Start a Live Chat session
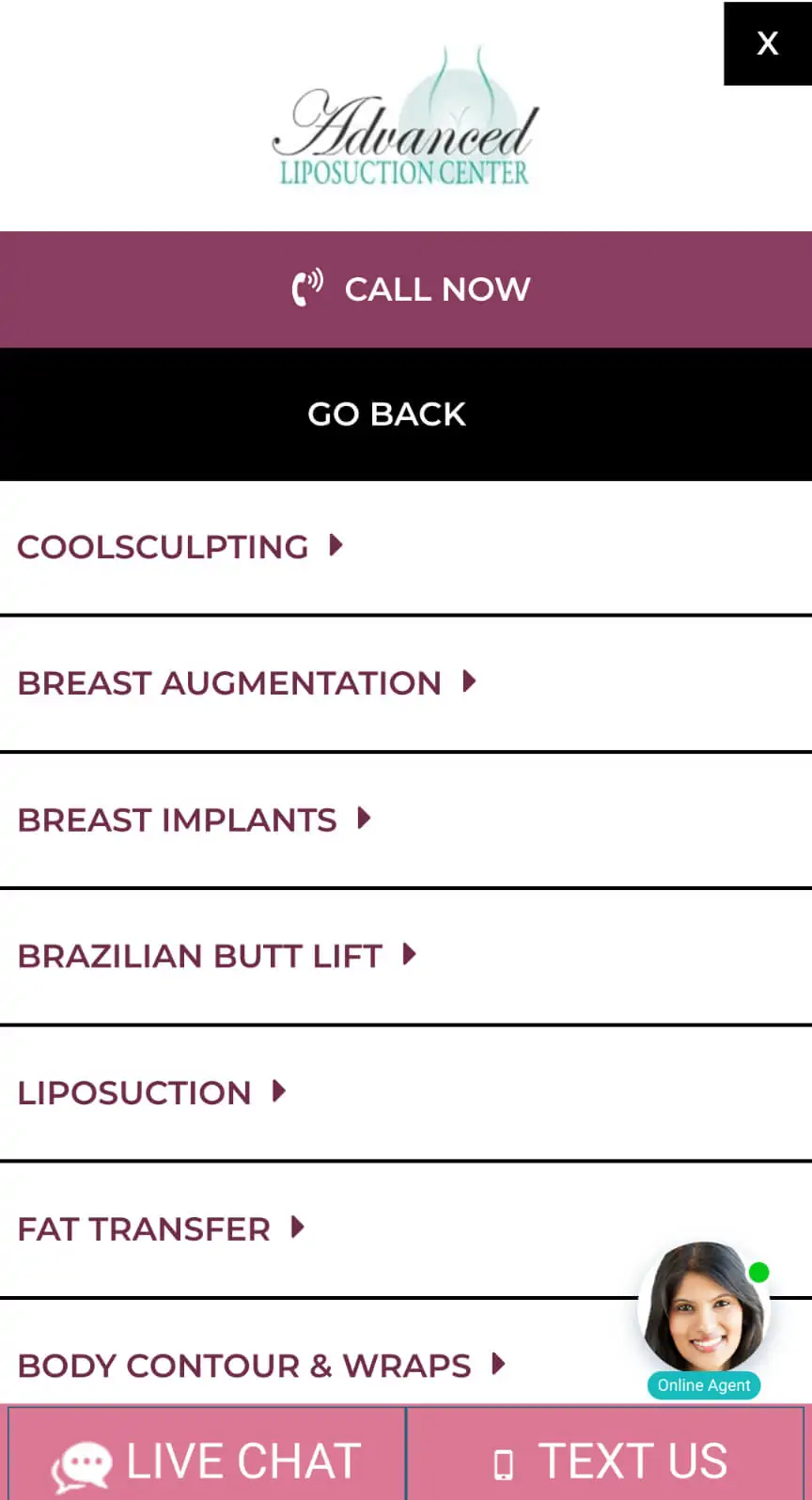The width and height of the screenshot is (812, 1500). point(242,1461)
